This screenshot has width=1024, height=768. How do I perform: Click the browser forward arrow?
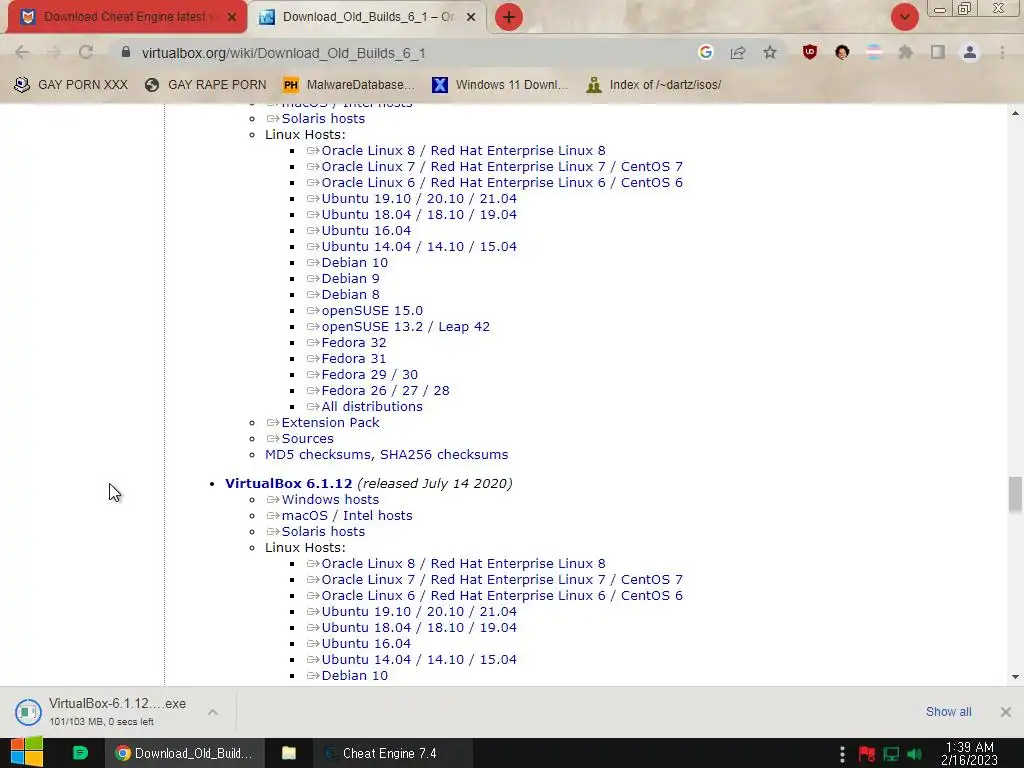point(54,53)
